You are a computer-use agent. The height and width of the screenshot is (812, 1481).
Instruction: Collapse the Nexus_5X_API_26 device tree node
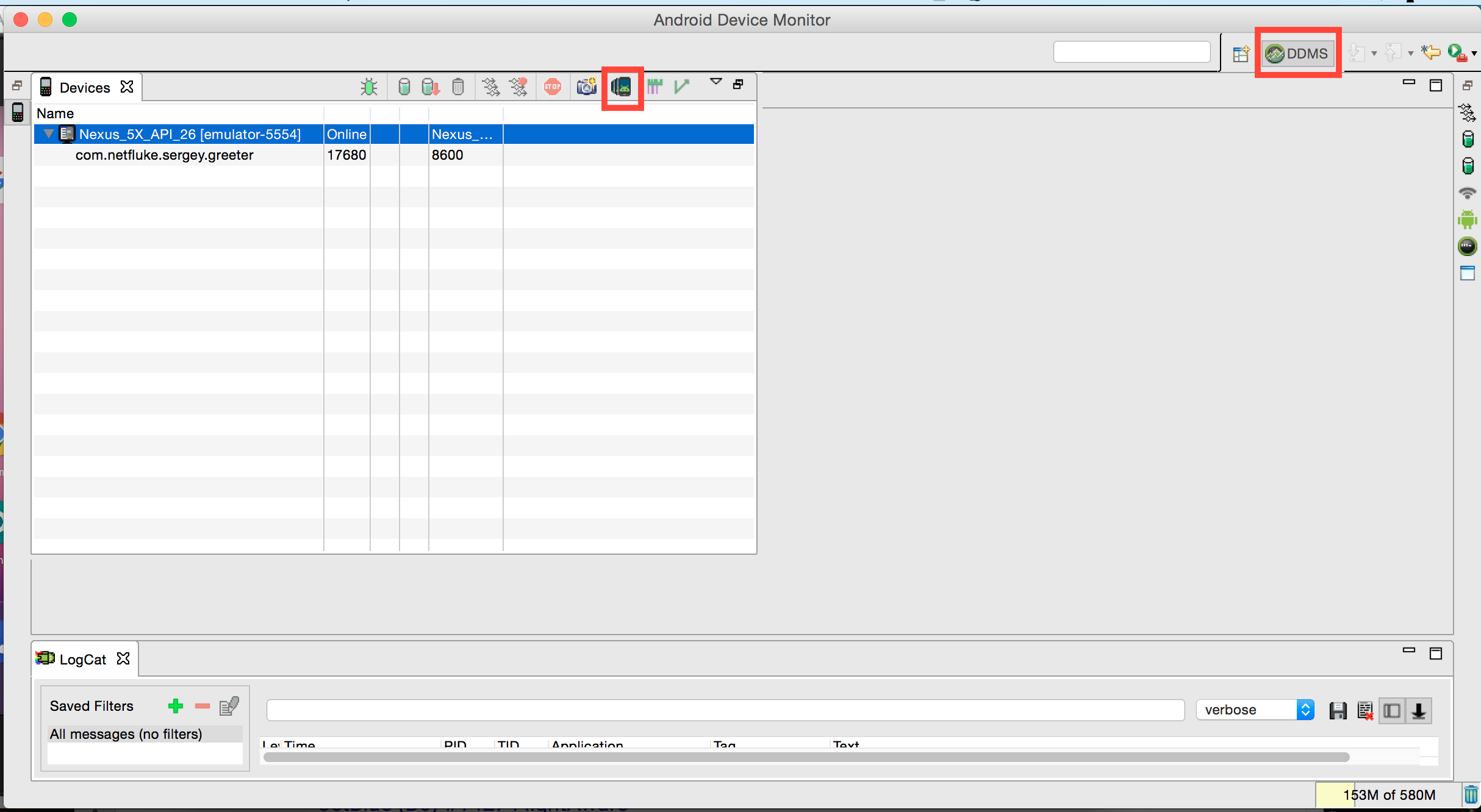(x=49, y=134)
